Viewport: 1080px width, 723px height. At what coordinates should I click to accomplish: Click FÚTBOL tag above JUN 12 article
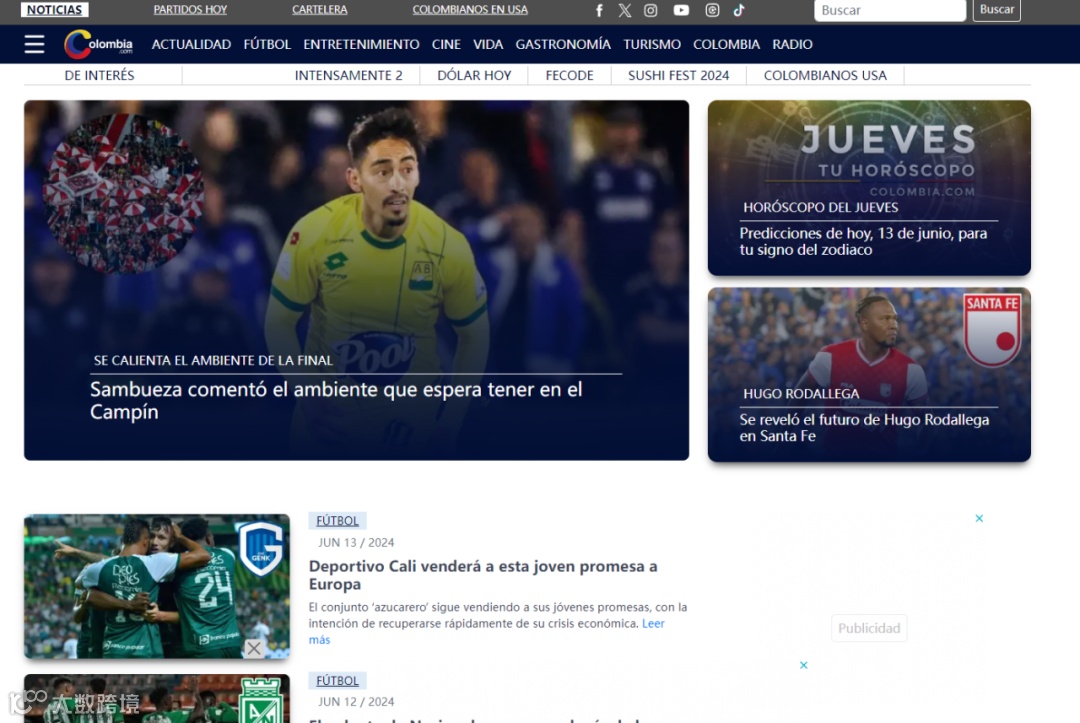click(x=338, y=680)
